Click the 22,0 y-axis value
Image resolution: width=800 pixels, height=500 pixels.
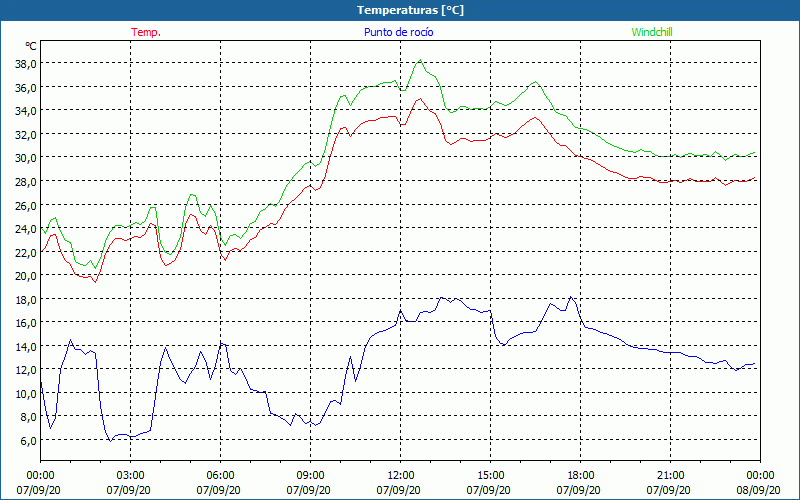click(26, 253)
